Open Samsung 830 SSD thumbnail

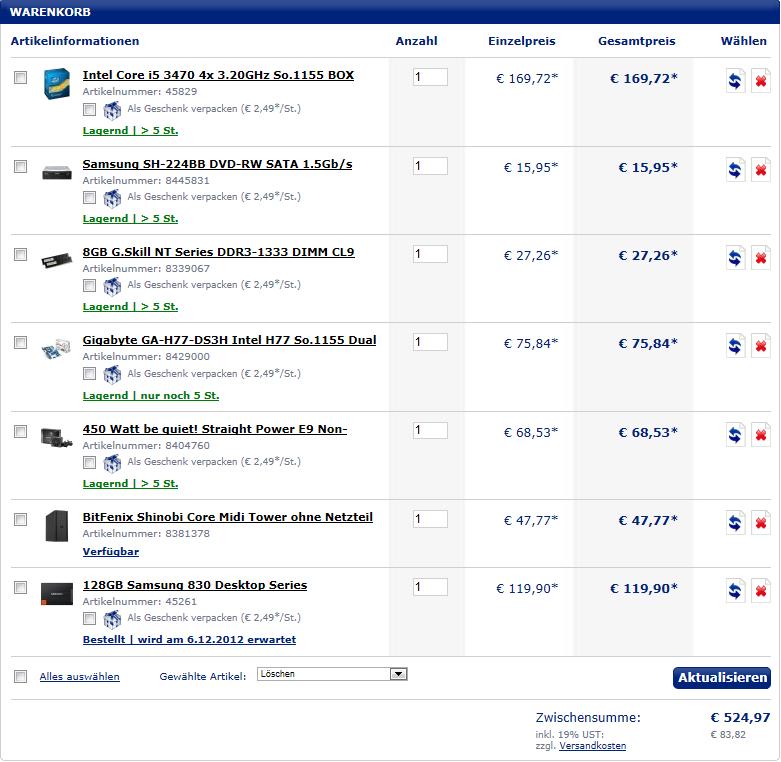56,593
